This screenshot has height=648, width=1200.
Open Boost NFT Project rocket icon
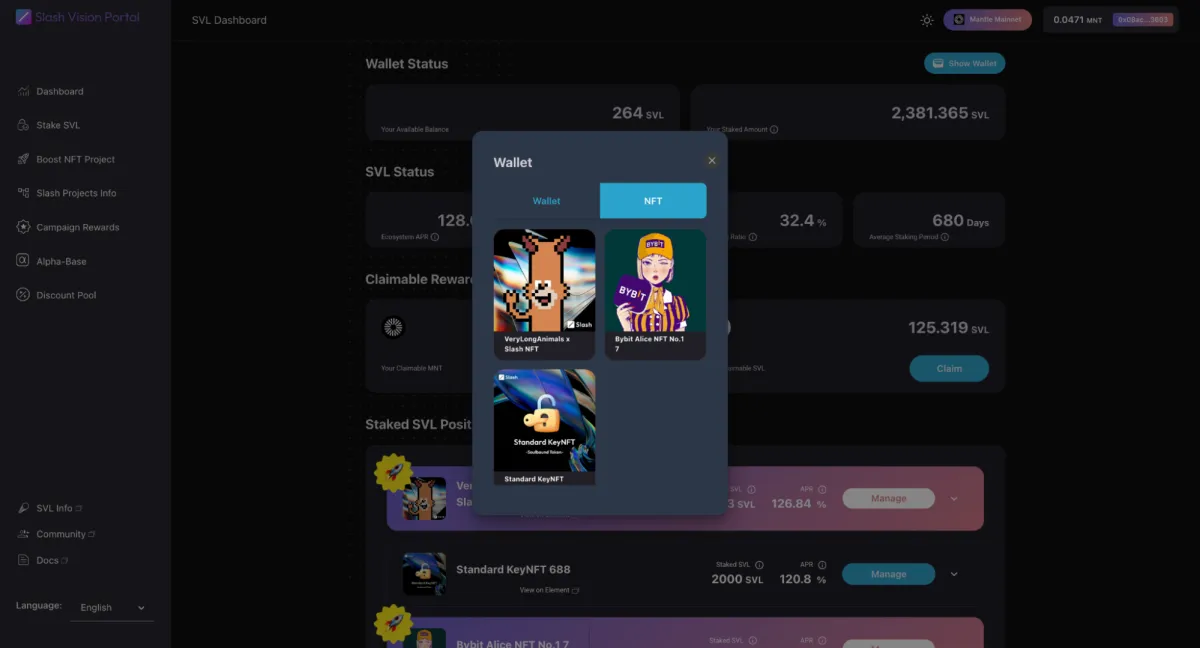coord(23,159)
